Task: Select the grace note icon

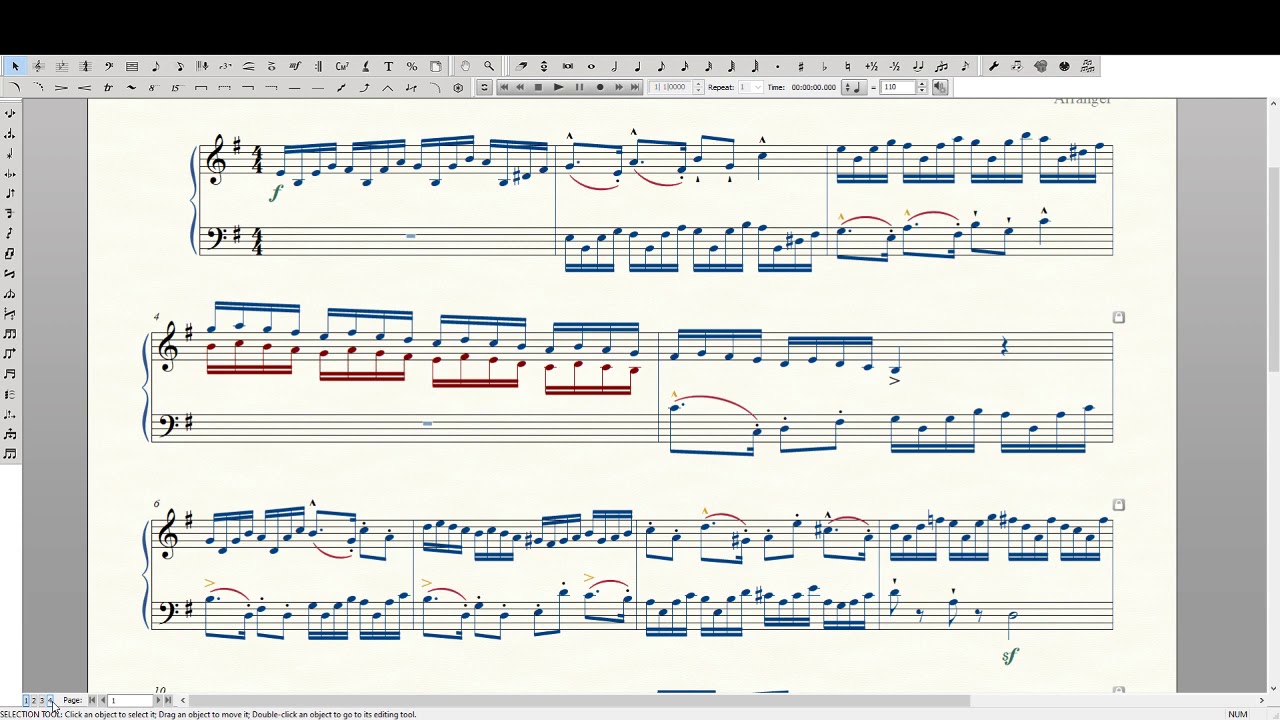Action: (x=964, y=66)
